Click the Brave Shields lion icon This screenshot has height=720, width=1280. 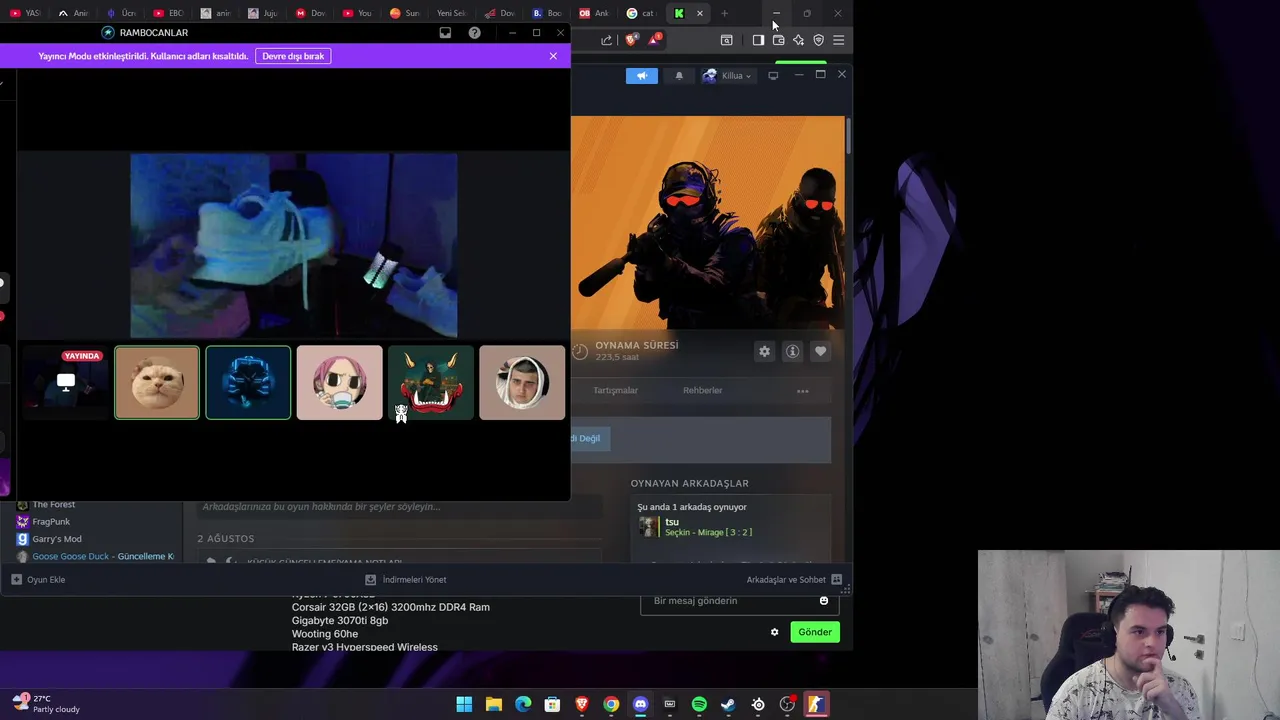click(631, 40)
